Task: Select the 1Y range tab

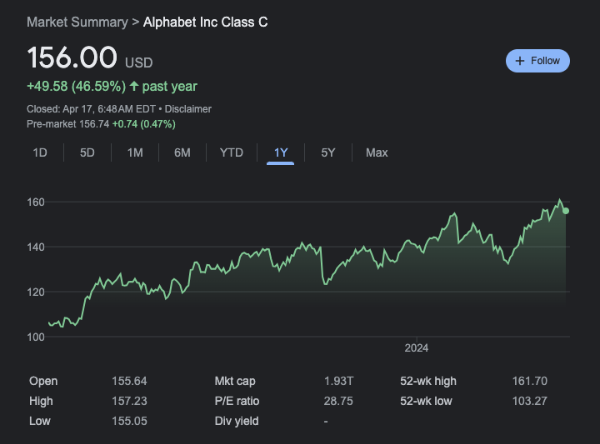Action: coord(280,153)
